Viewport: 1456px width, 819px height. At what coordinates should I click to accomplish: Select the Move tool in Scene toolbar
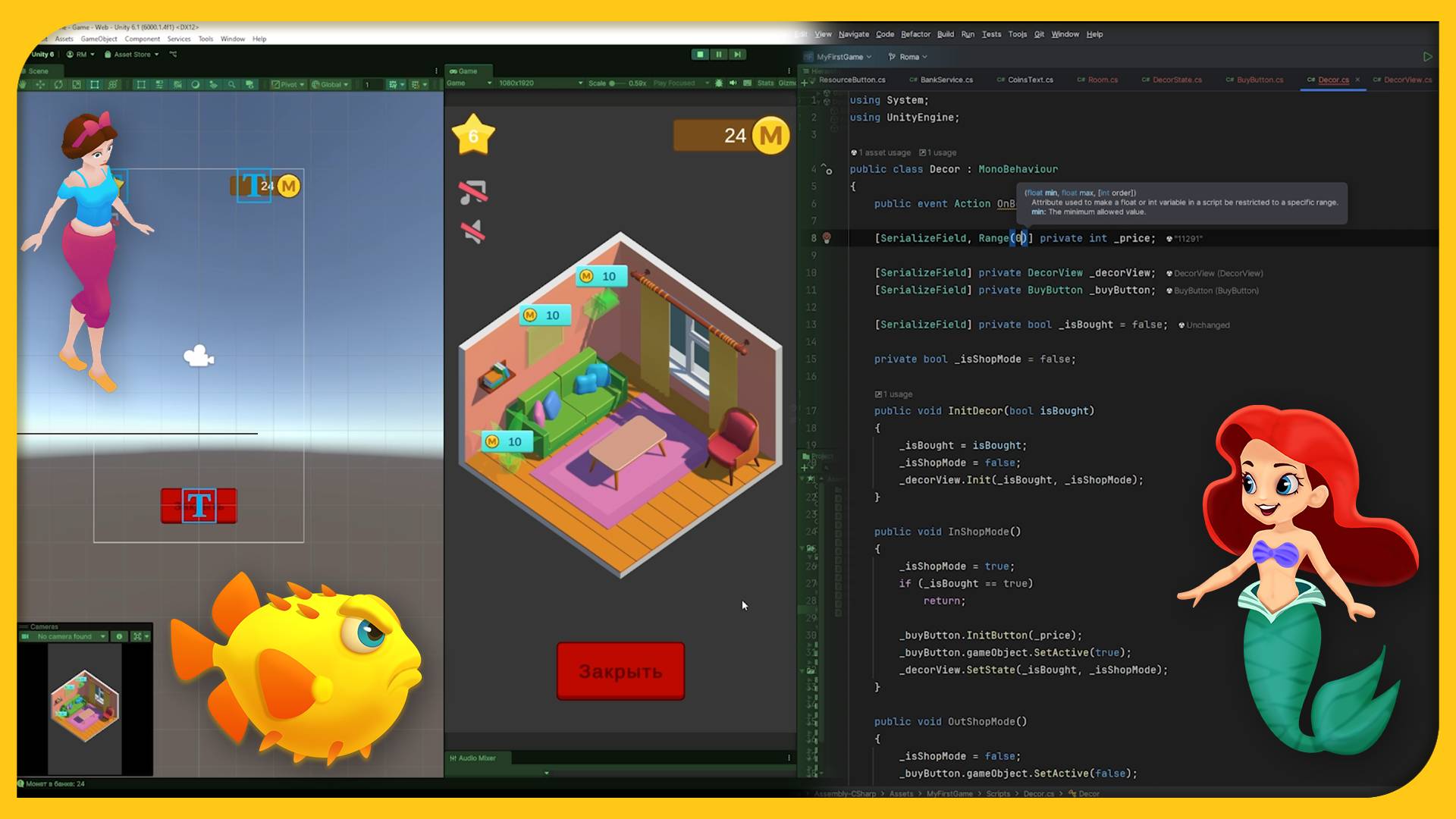40,84
